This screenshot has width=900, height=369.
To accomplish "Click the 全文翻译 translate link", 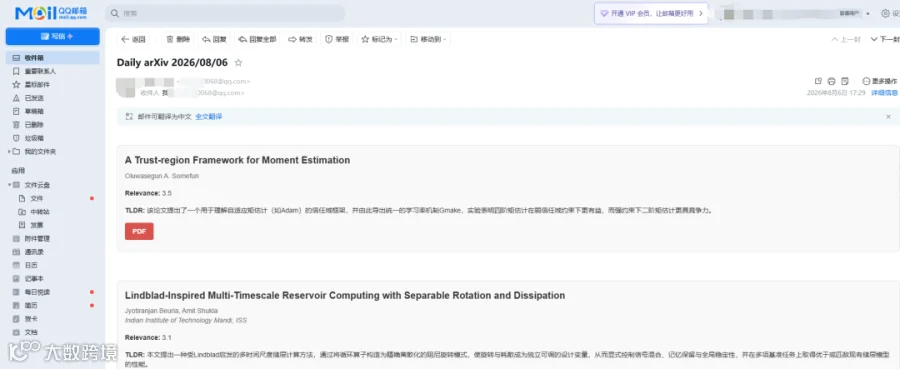I will [208, 116].
